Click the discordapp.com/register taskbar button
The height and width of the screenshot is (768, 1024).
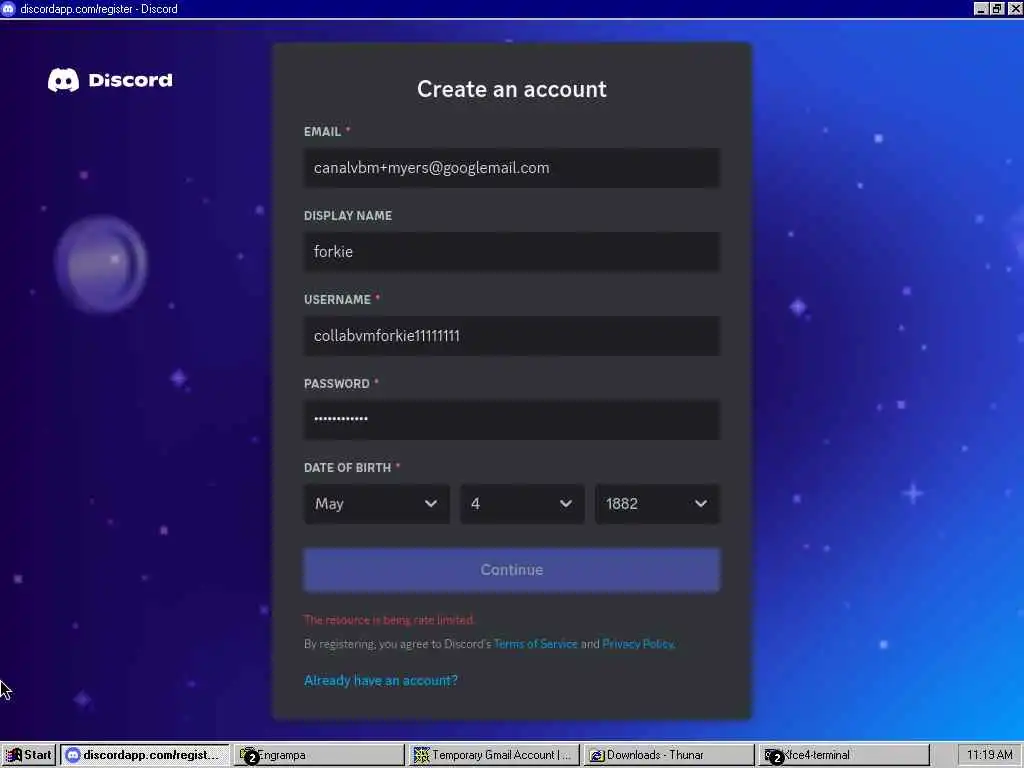145,755
